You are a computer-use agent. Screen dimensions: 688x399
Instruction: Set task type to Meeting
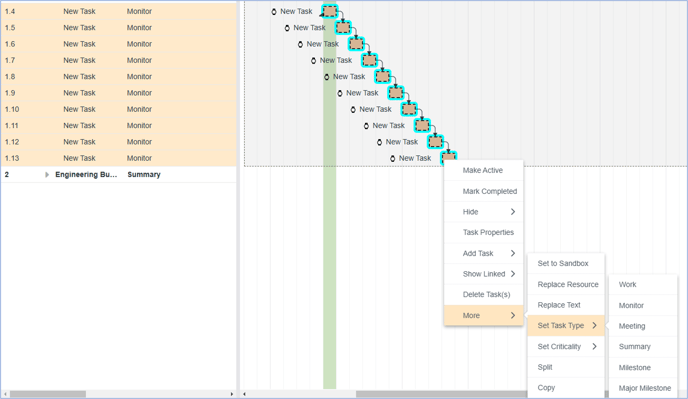tap(643, 326)
